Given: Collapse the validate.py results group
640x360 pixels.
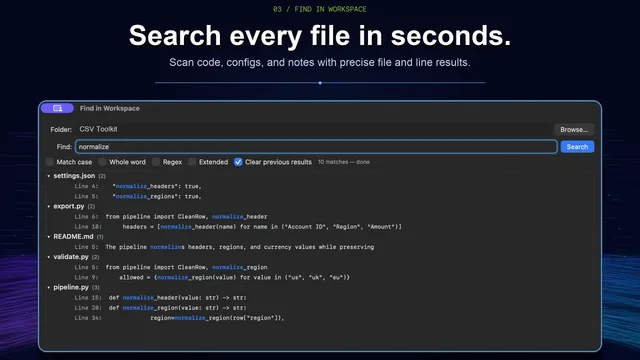Looking at the screenshot, I should 49,257.
